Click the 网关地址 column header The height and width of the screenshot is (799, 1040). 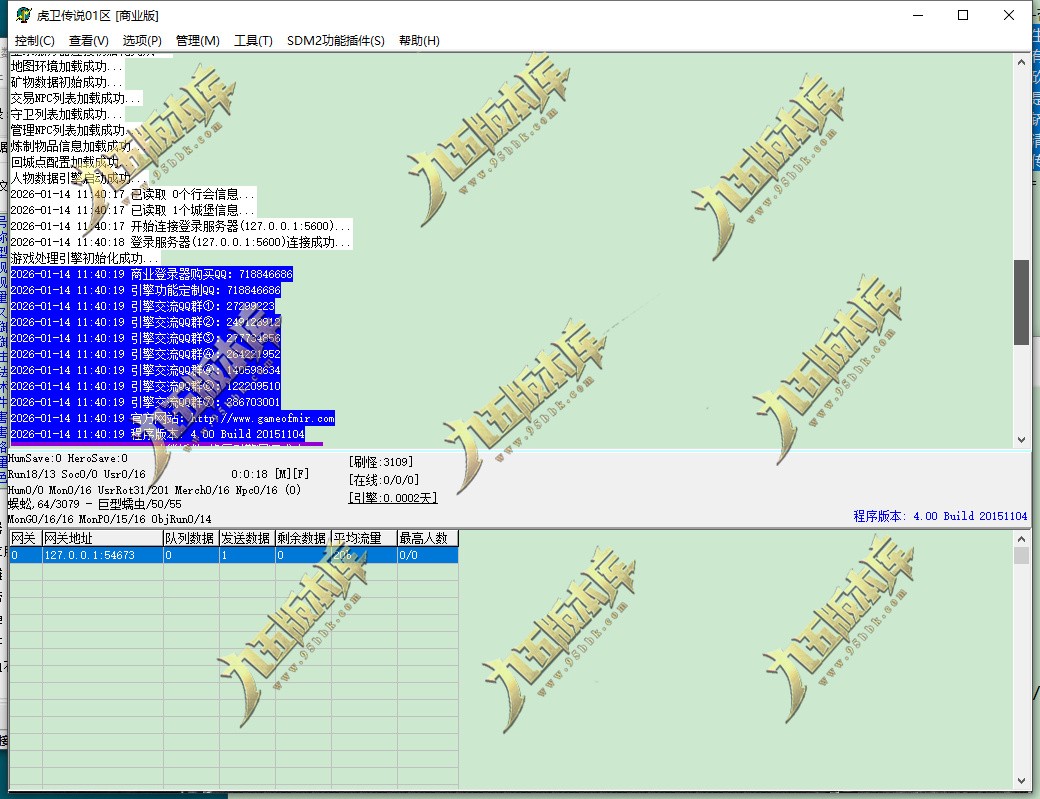(103, 538)
